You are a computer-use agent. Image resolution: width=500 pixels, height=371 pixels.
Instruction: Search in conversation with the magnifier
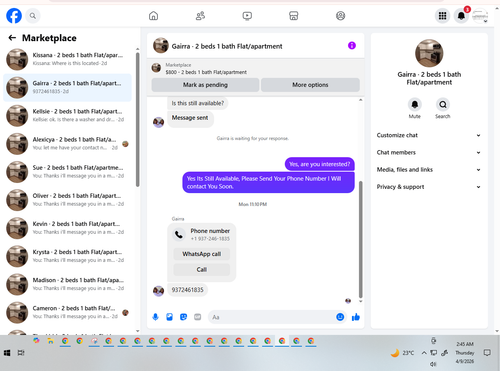coord(443,105)
